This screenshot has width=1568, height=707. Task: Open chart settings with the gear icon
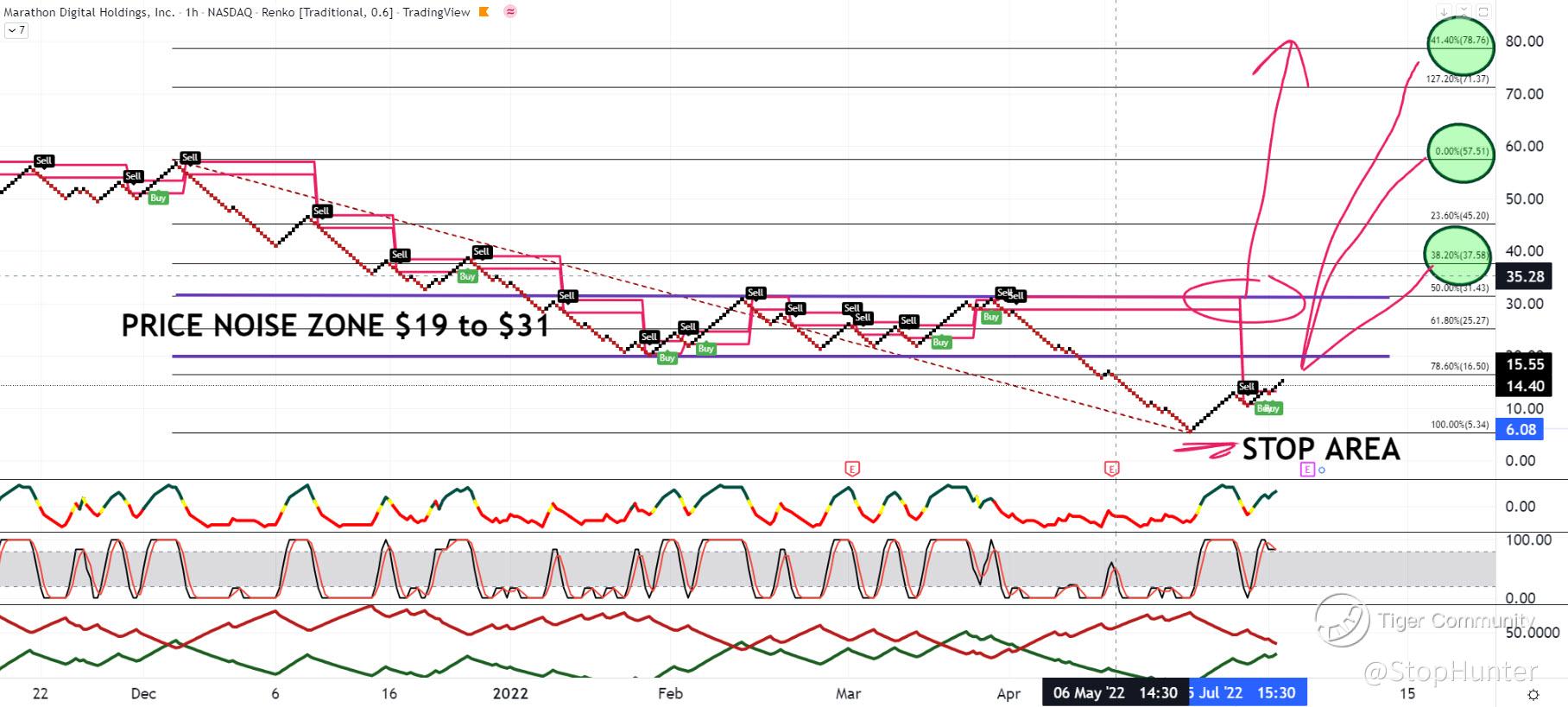point(1533,694)
